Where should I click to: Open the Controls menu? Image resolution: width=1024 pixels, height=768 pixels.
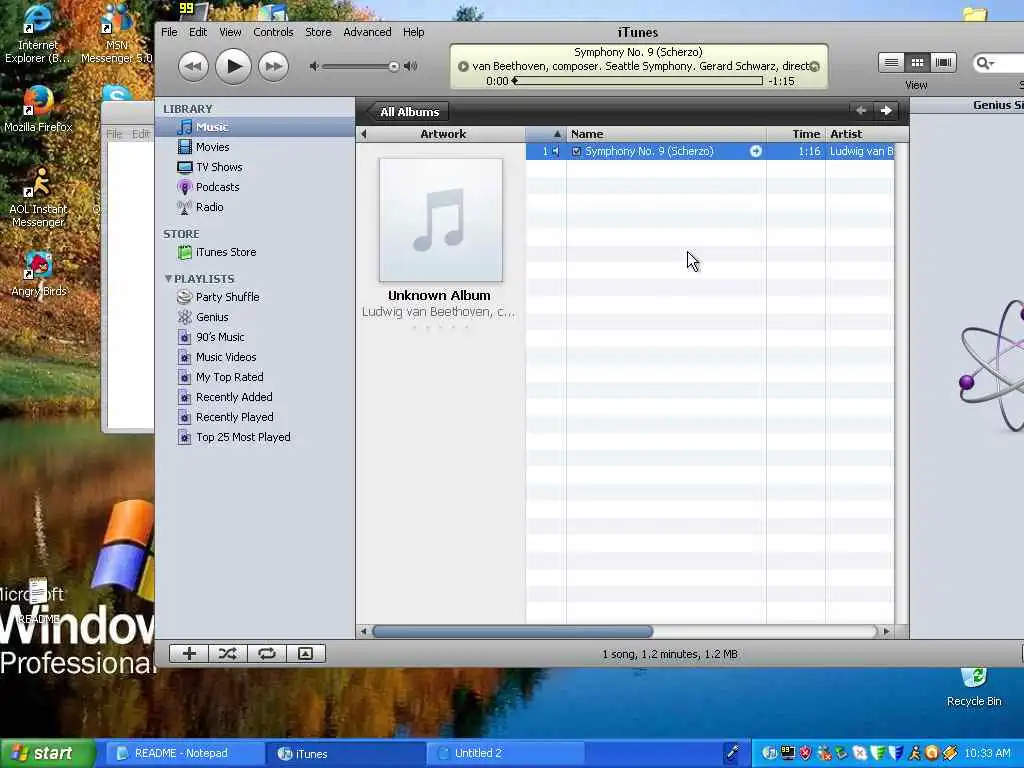[x=273, y=32]
